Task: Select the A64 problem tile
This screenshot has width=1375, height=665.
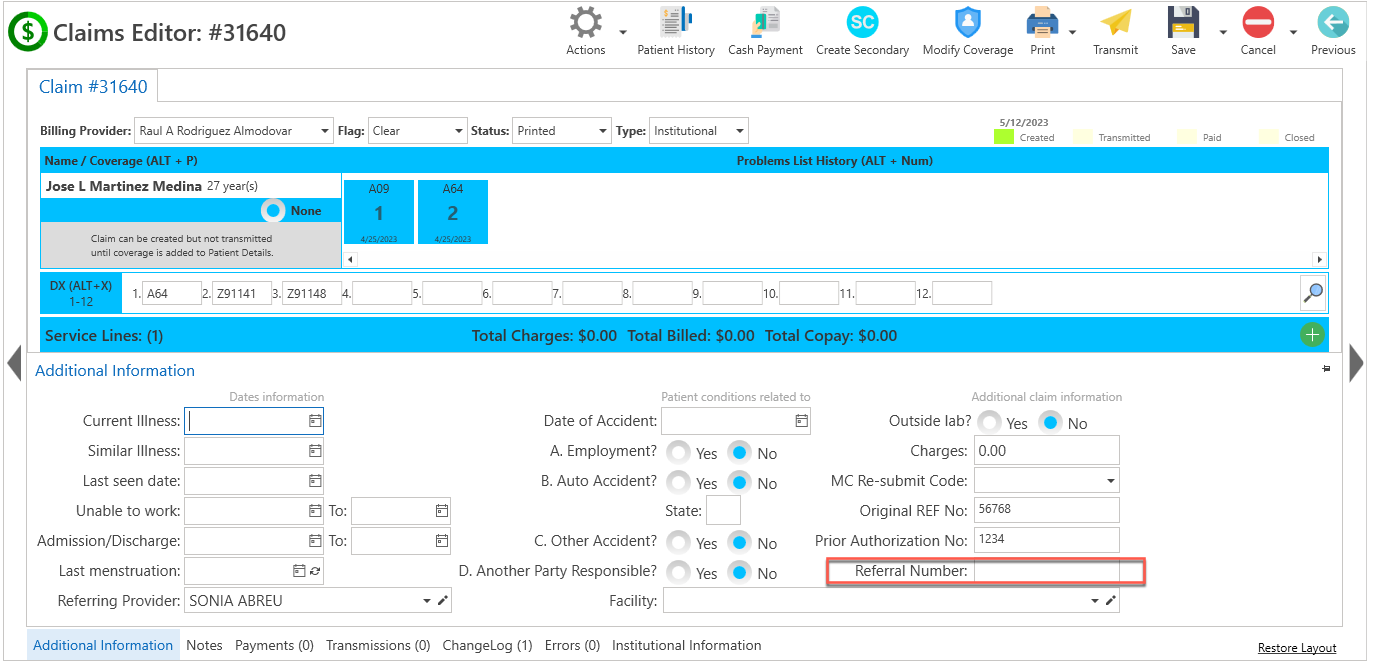Action: [453, 212]
